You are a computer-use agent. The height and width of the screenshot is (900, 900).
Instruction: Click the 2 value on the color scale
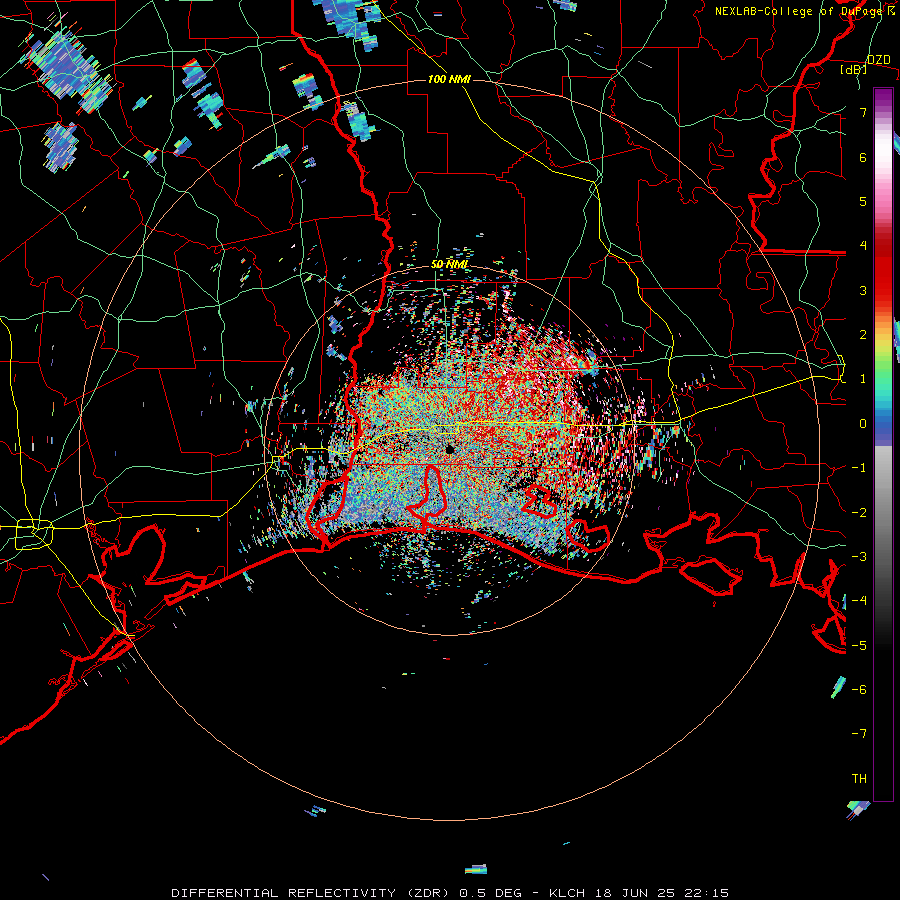pos(863,335)
